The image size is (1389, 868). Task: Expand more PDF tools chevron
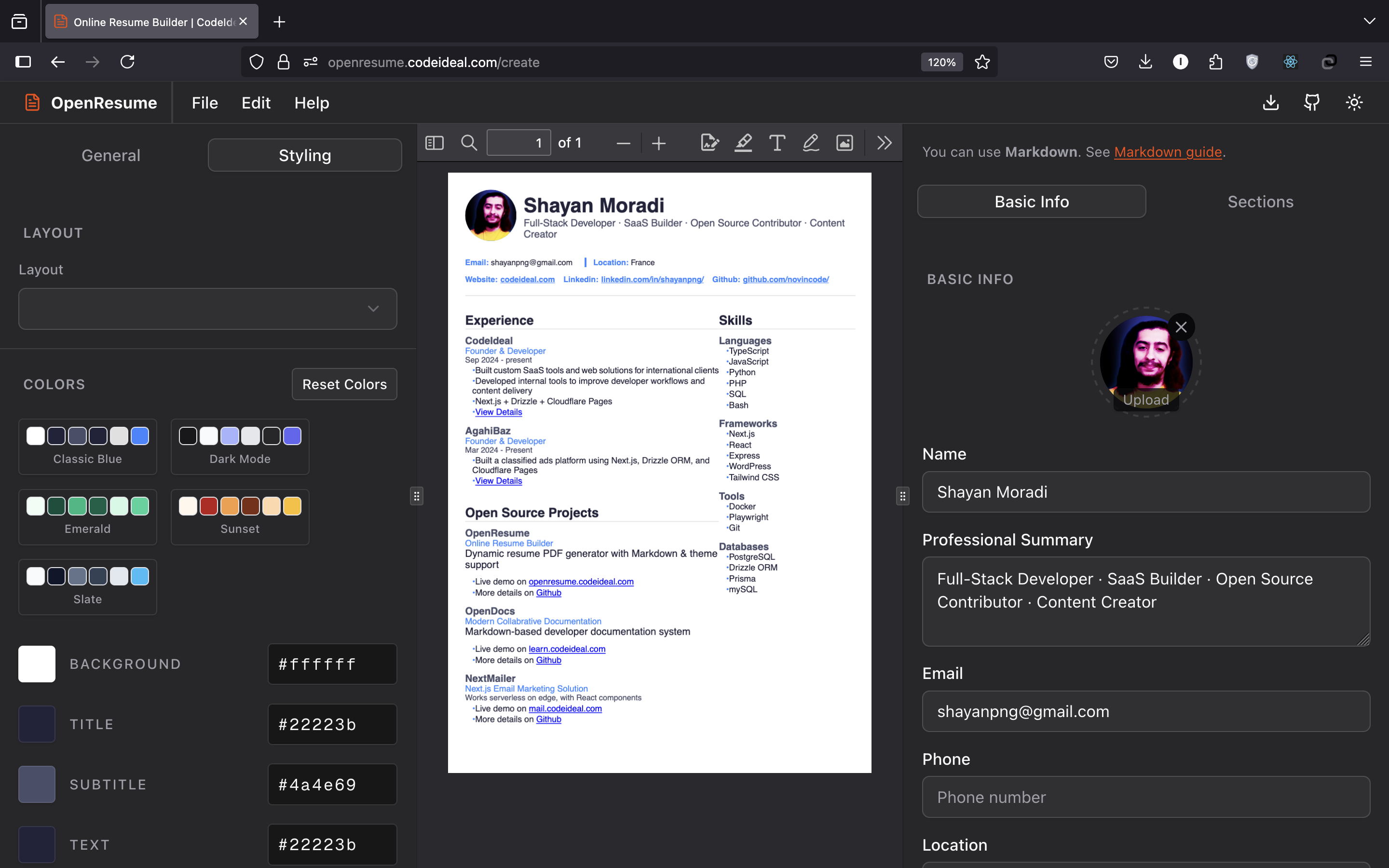coord(884,143)
